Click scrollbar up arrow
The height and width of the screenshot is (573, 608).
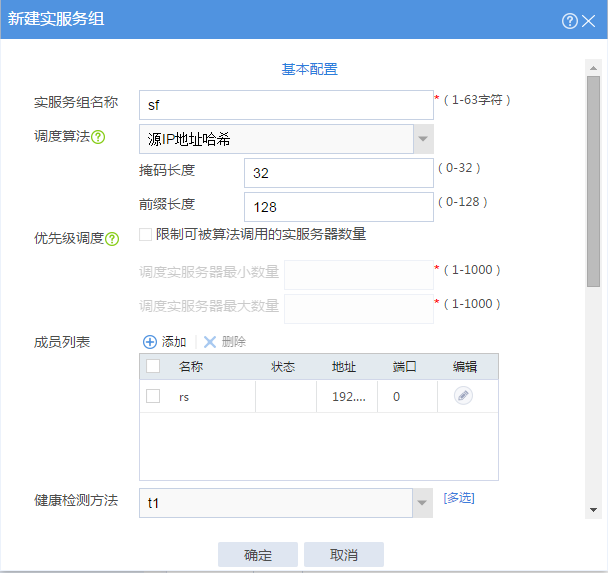click(x=593, y=68)
